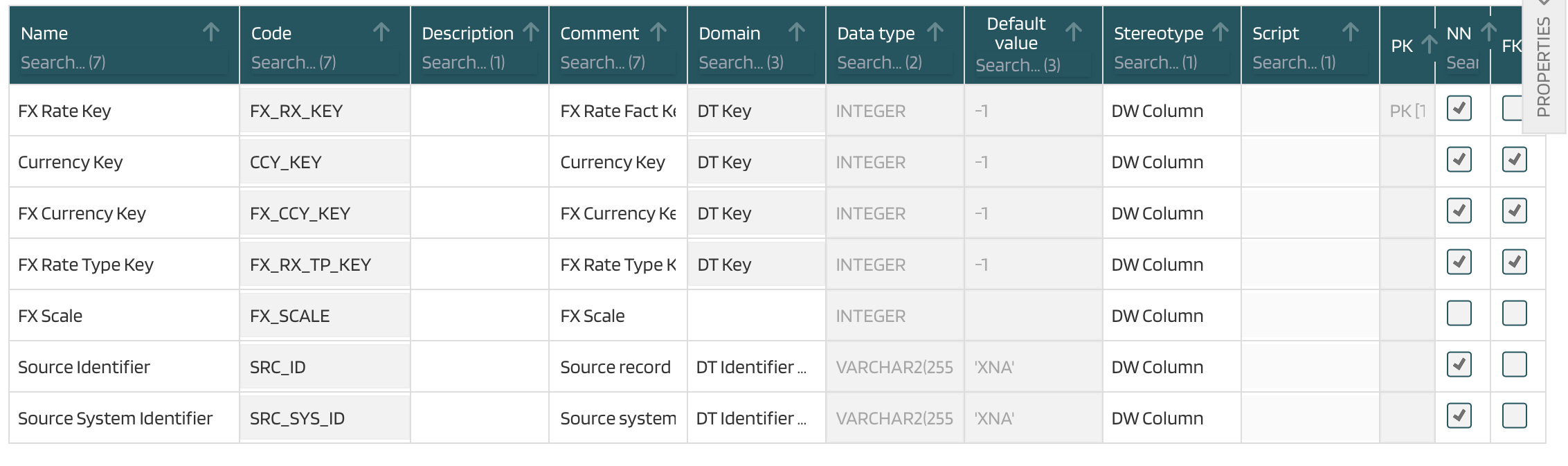Select the FX_RX_TP_KEY code cell

(x=324, y=265)
